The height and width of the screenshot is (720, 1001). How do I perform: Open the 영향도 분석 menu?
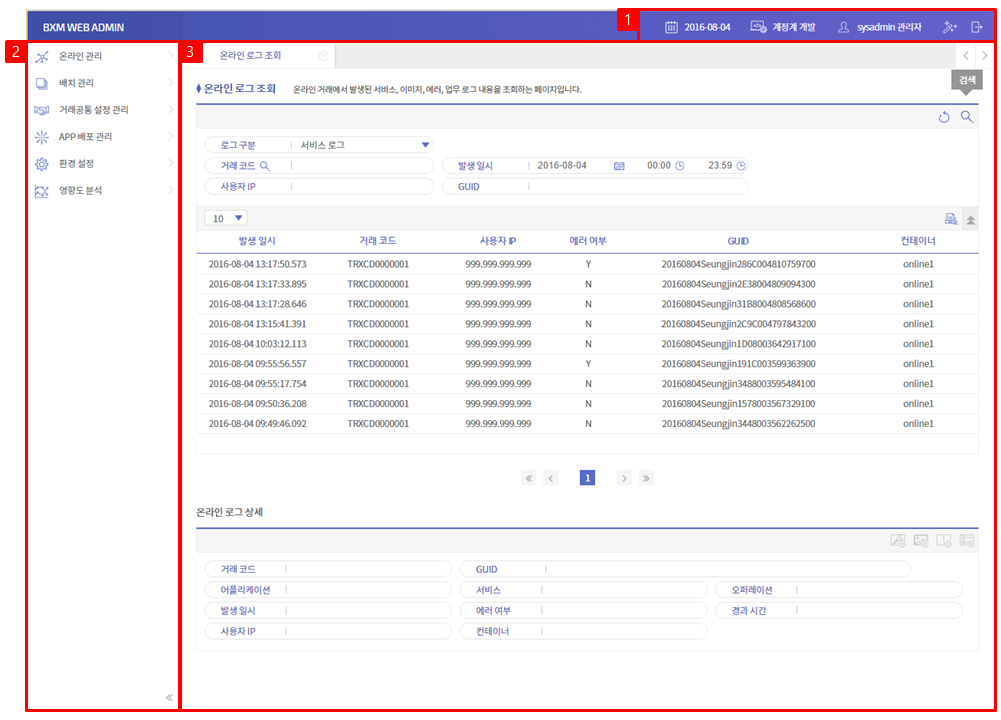coord(80,190)
